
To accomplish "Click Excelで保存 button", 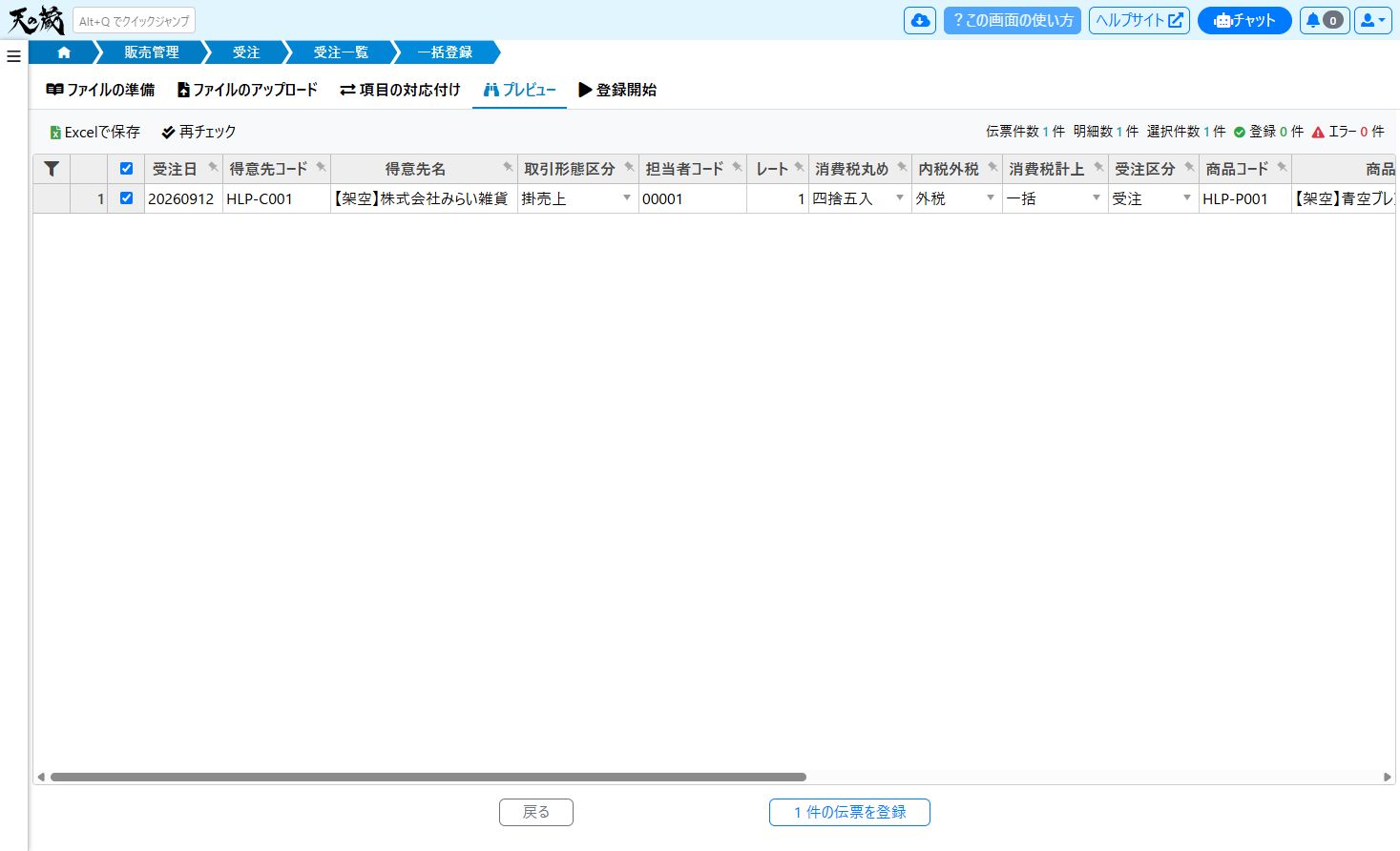I will 94,132.
